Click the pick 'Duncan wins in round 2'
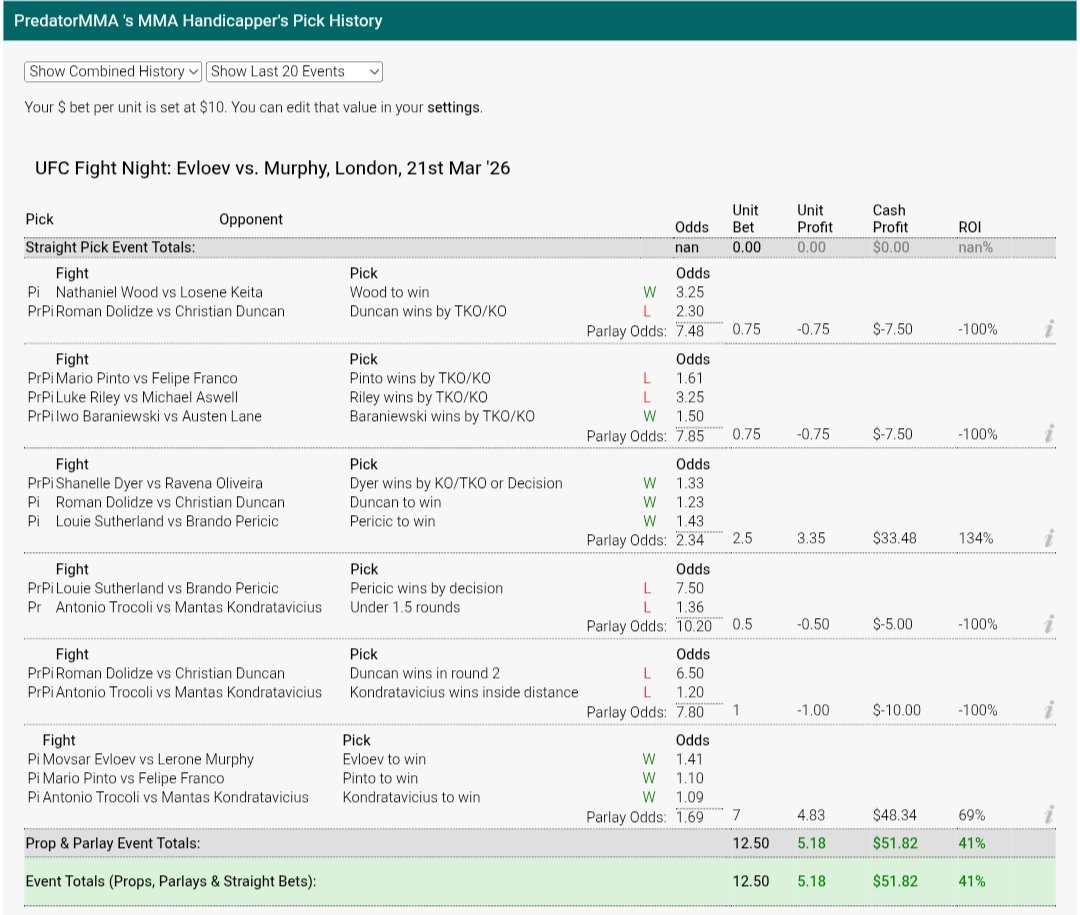This screenshot has width=1080, height=915. tap(425, 673)
